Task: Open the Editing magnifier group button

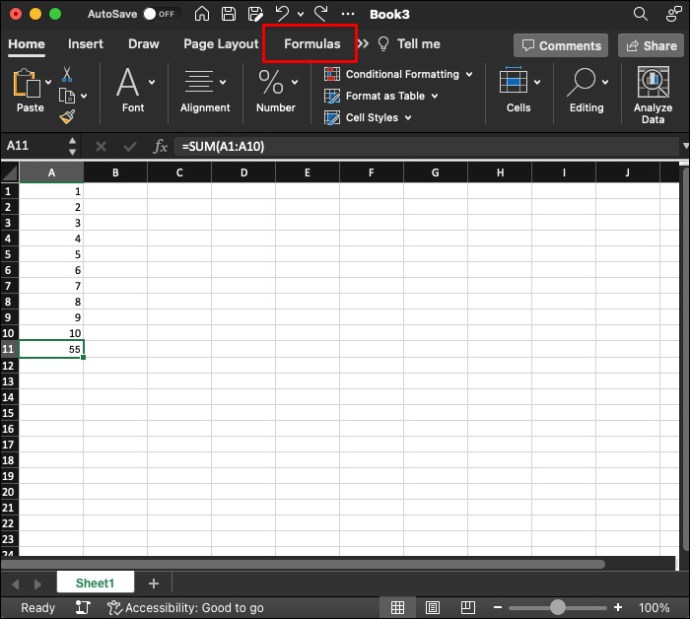Action: pyautogui.click(x=587, y=90)
